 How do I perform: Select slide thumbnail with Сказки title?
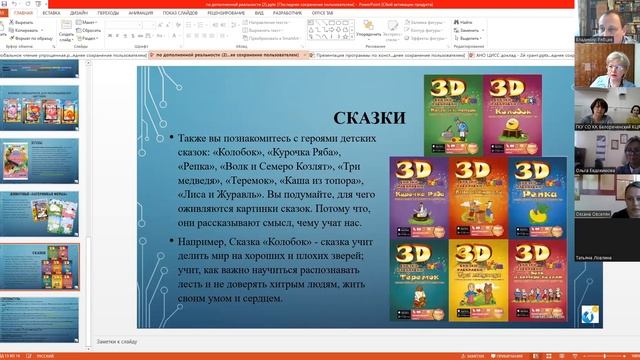coord(40,267)
